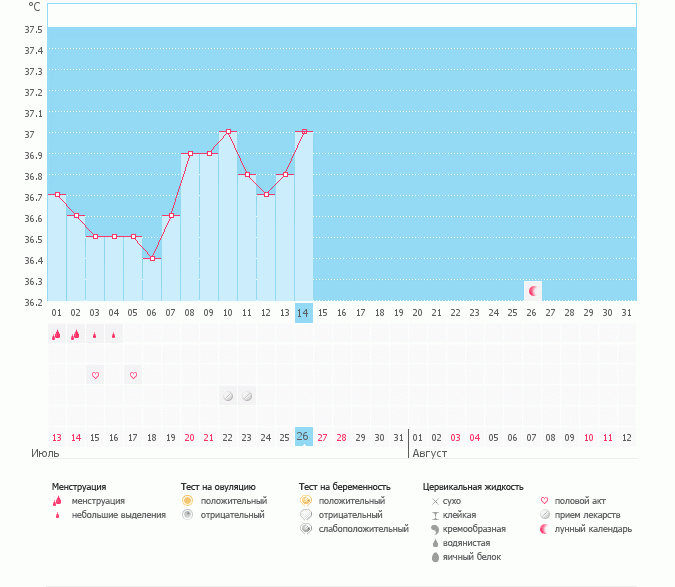
Task: Click the temperature point on cycle day 06
Action: 152,258
